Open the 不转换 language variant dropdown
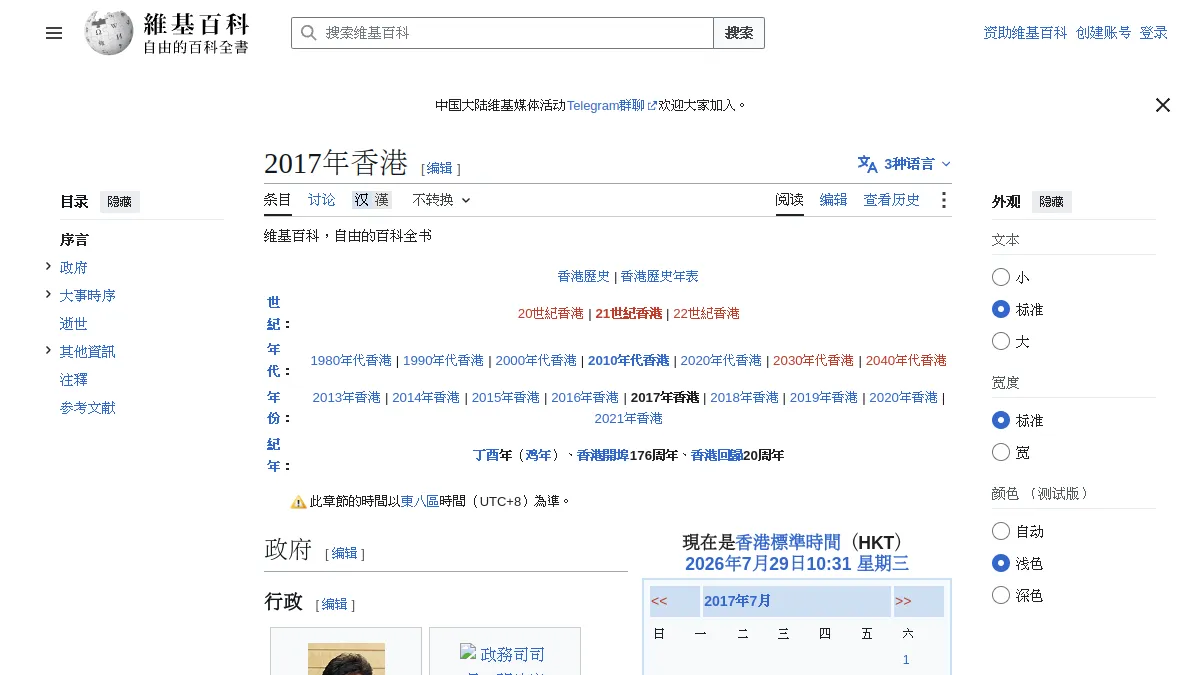The image size is (1200, 675). coord(441,200)
